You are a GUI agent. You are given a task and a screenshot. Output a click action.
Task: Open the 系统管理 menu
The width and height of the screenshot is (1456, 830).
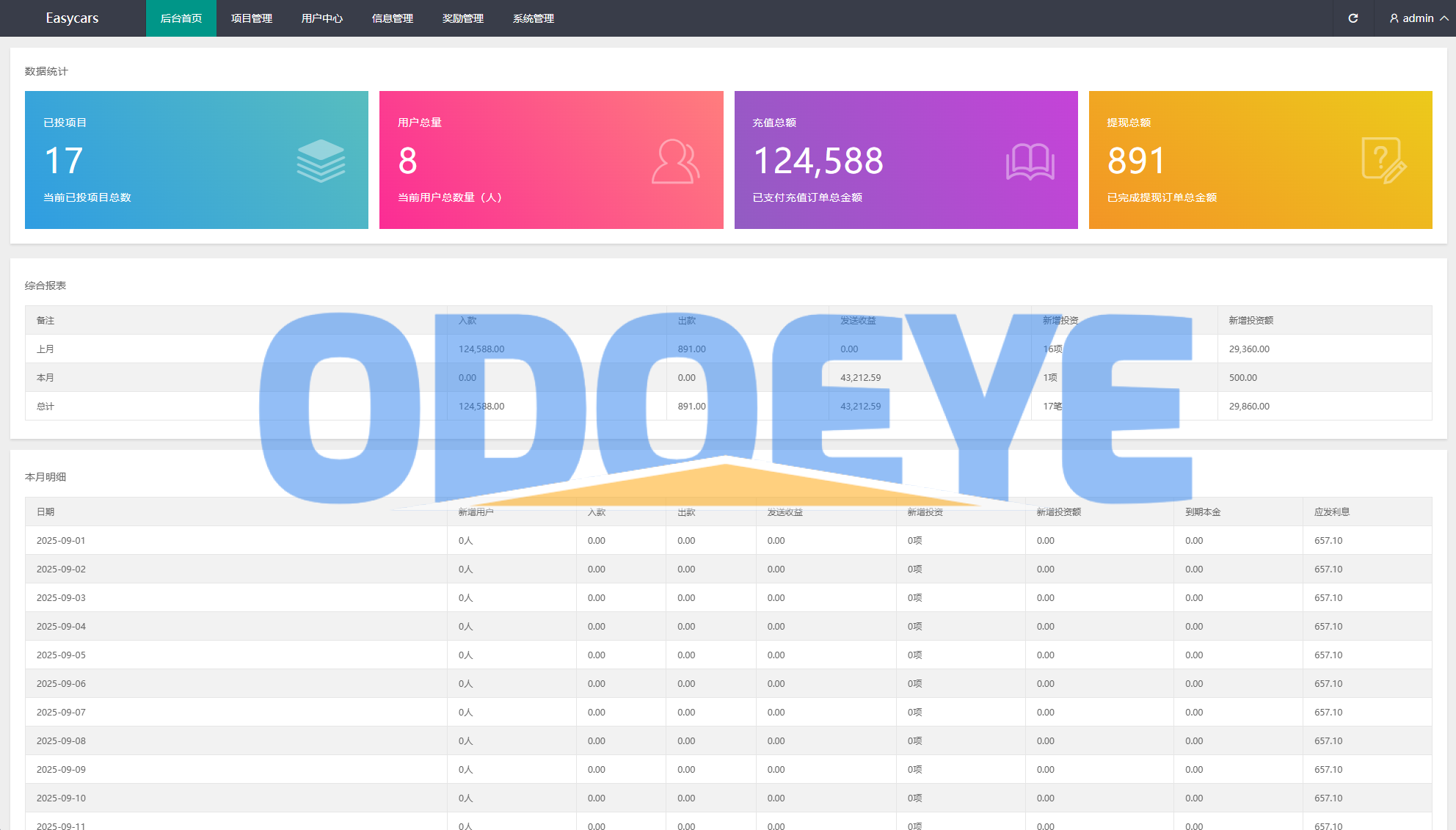(533, 18)
